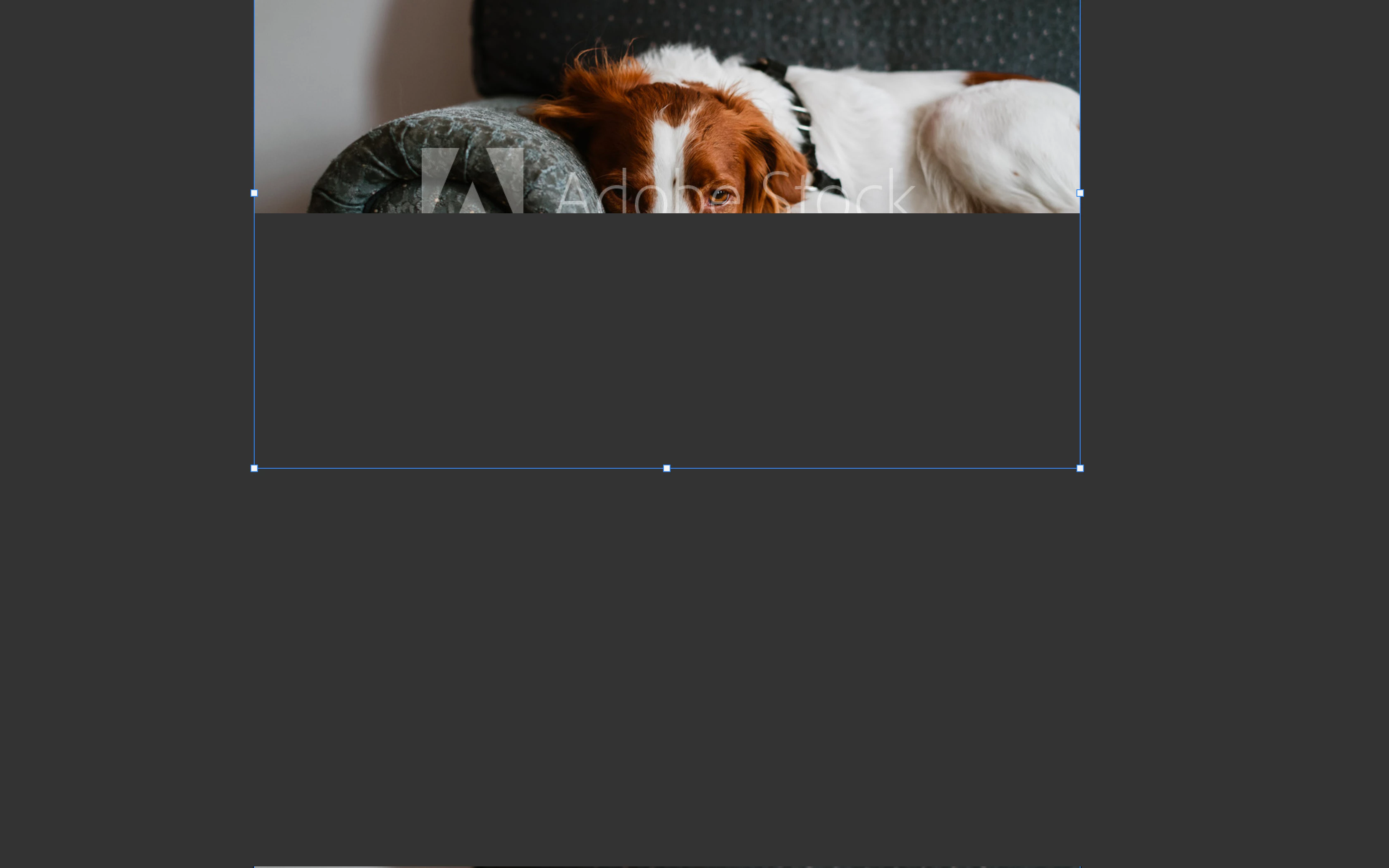Click the right-middle transform handle

[x=1080, y=193]
